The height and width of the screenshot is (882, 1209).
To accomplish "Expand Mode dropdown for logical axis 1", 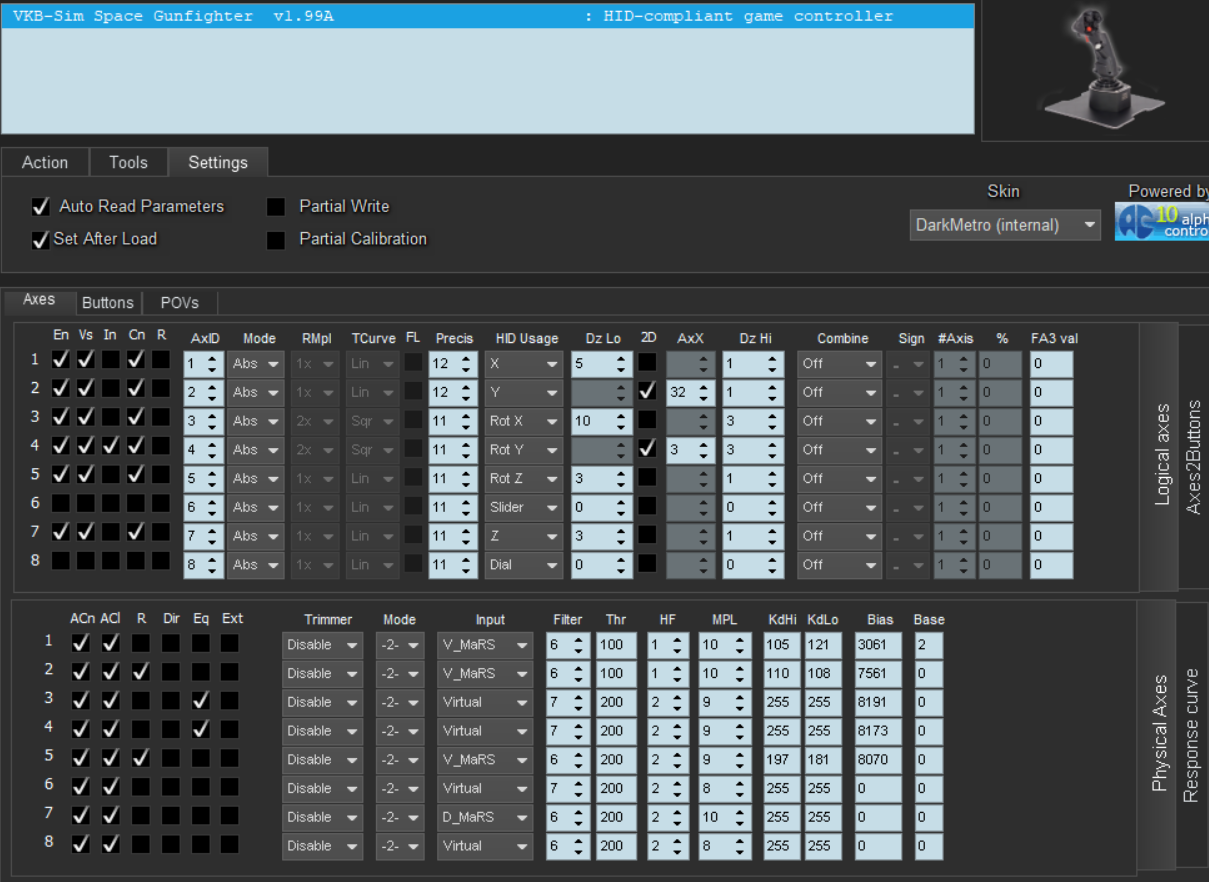I will point(255,364).
